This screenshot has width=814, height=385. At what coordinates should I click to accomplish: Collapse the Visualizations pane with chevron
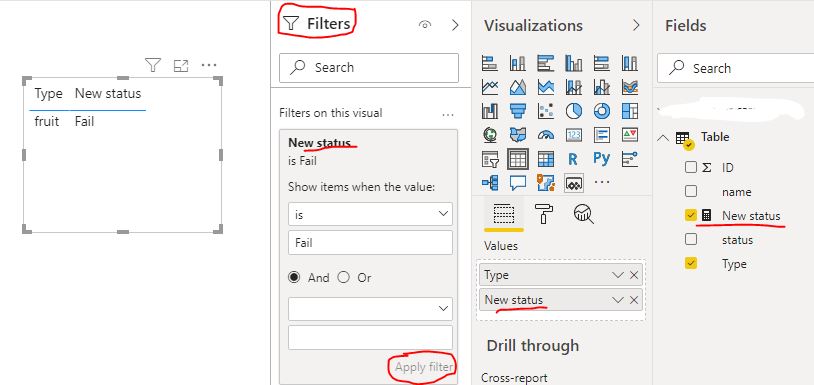pos(636,25)
